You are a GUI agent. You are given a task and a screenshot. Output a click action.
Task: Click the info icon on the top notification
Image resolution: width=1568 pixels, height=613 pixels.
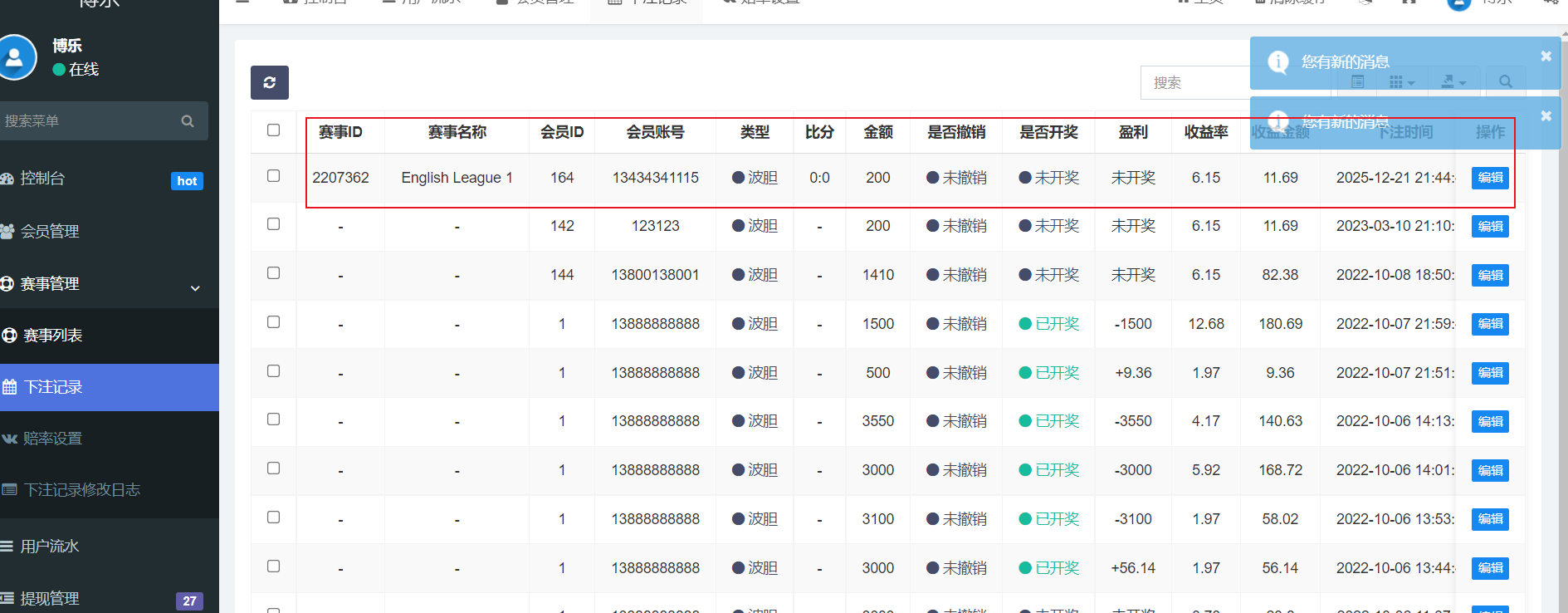(1278, 61)
